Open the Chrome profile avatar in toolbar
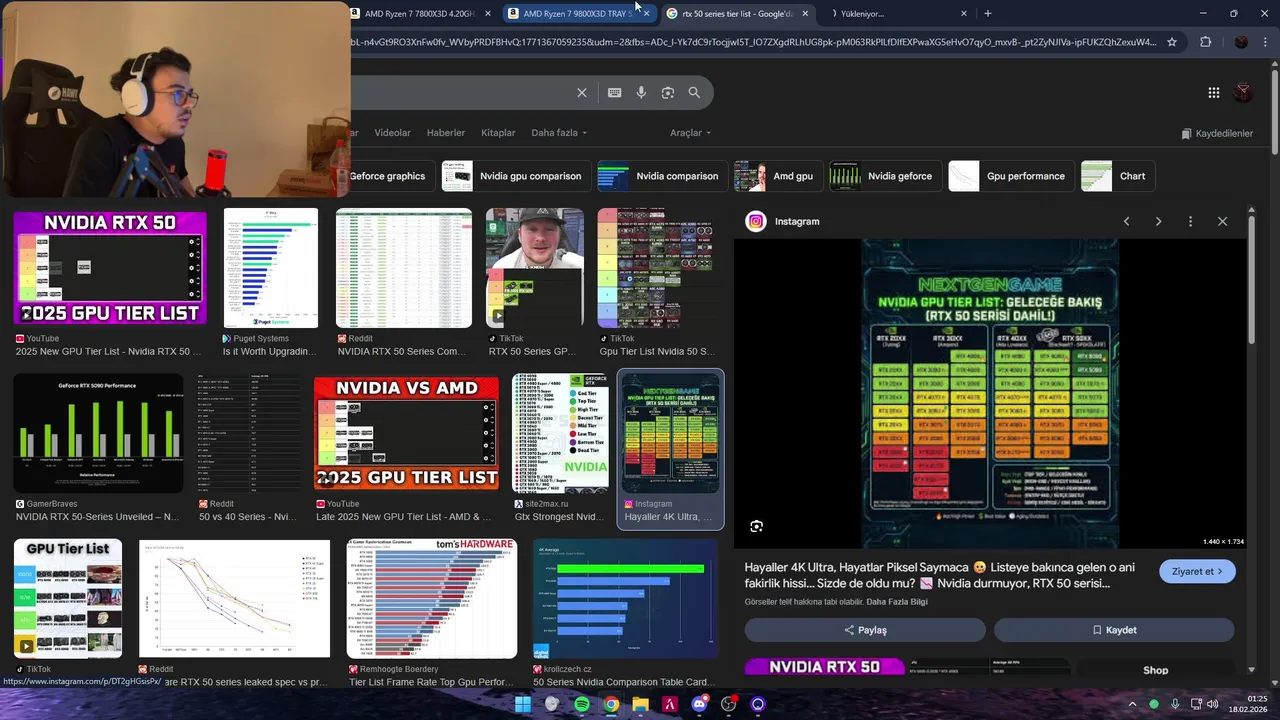Viewport: 1280px width, 720px height. coord(1241,42)
